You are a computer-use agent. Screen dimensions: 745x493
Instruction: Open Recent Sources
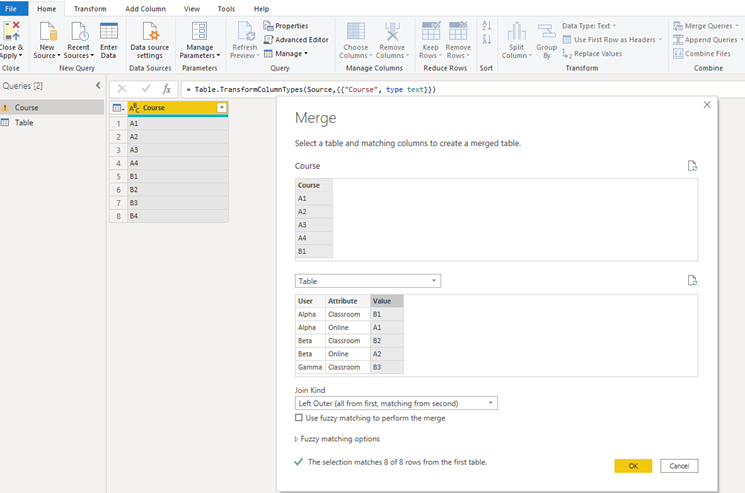click(x=78, y=41)
